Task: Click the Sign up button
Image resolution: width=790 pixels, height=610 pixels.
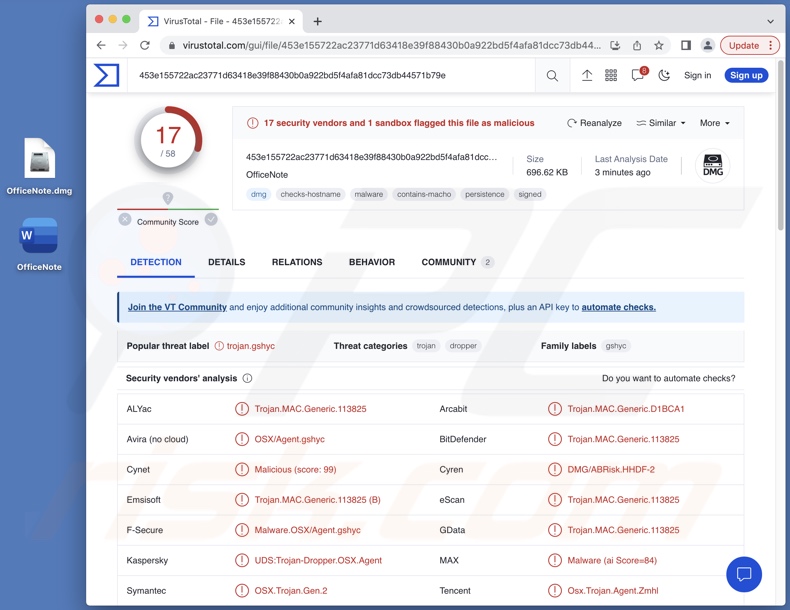Action: (746, 75)
